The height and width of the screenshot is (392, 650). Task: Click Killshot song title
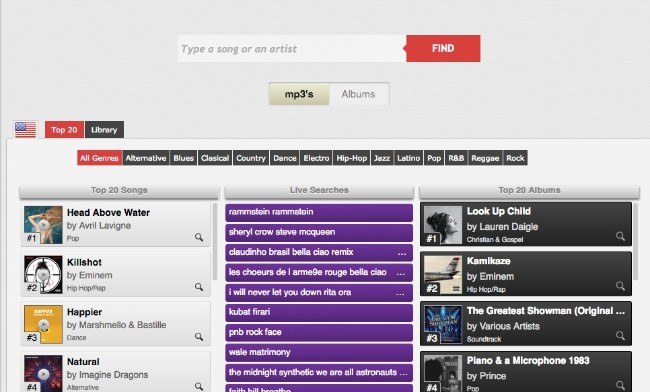(84, 262)
